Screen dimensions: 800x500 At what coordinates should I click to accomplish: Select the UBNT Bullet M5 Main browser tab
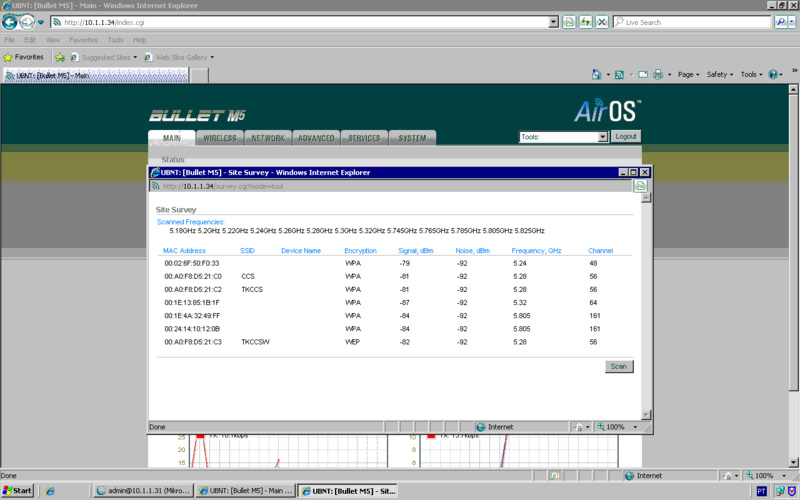coord(95,76)
